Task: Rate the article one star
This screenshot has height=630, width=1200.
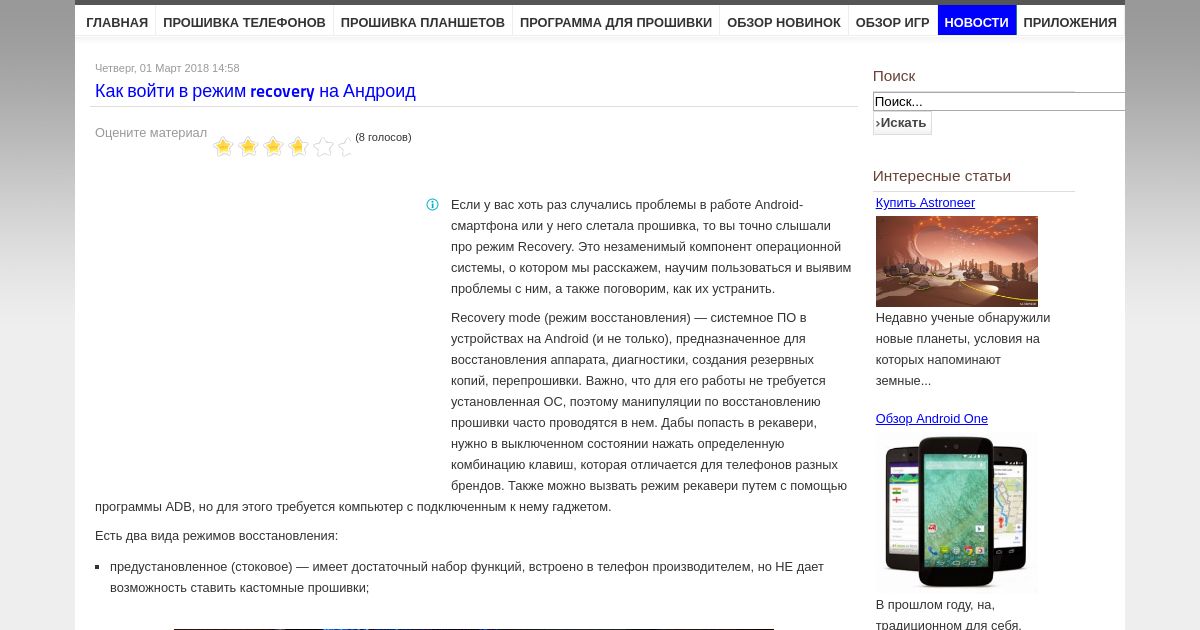Action: coord(223,147)
